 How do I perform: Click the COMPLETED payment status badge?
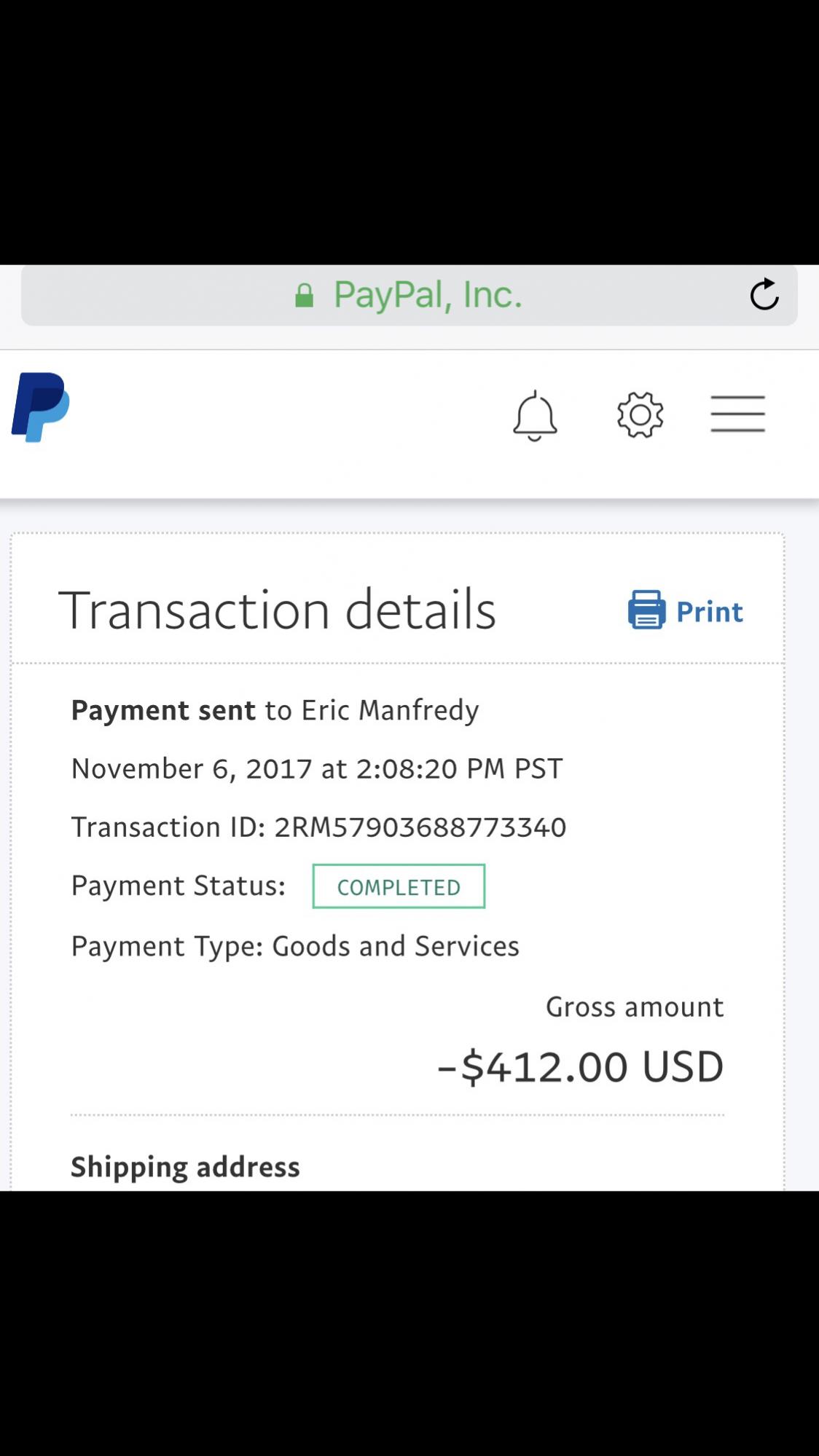399,886
